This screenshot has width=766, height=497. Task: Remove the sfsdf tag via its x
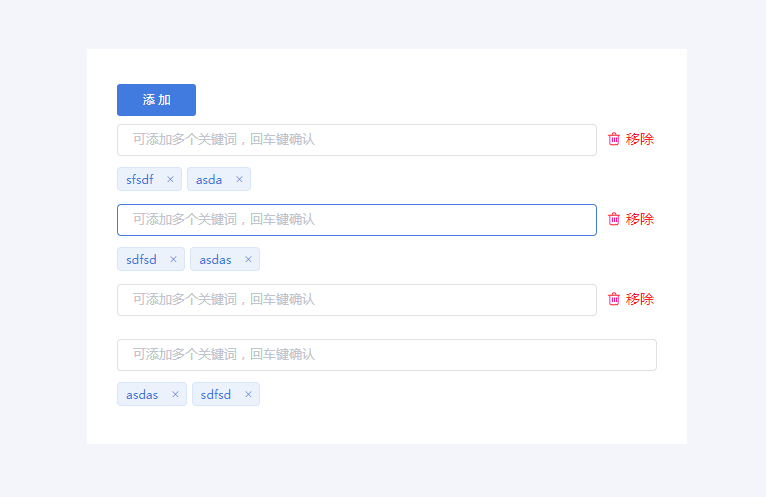(170, 179)
